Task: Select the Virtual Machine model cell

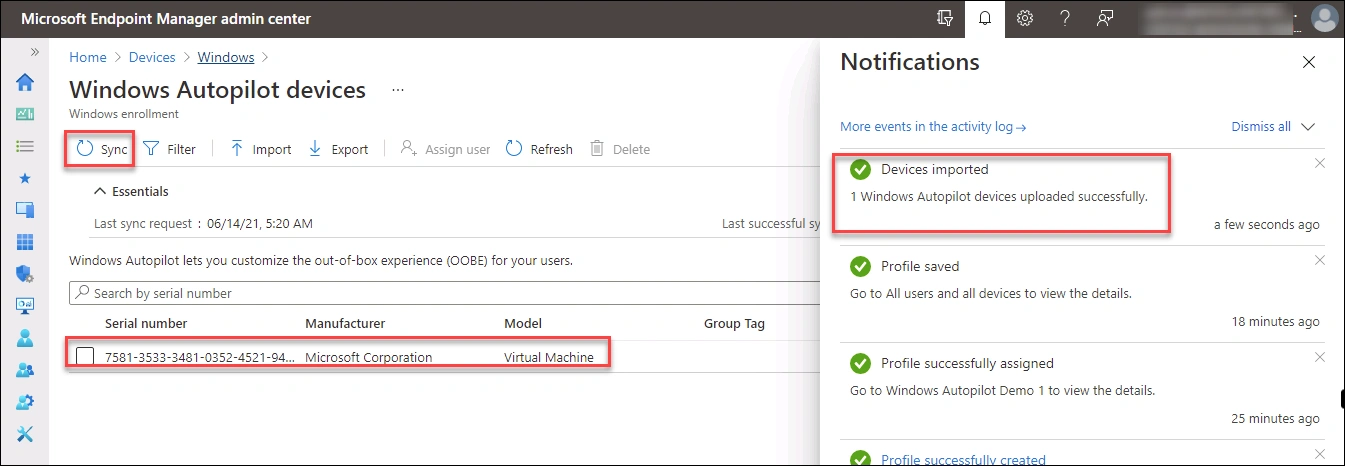Action: pos(549,357)
